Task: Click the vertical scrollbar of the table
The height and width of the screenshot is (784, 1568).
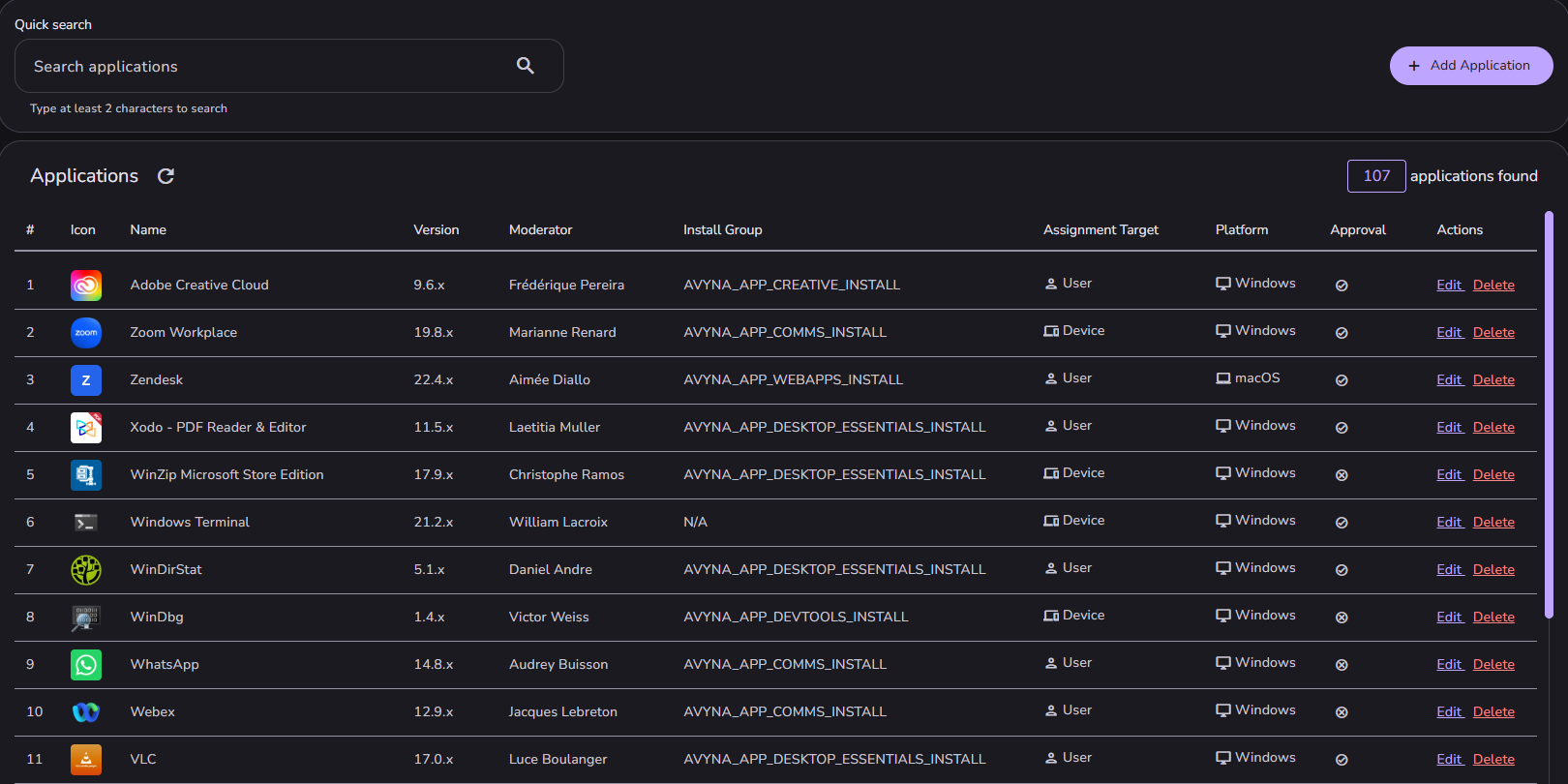Action: (1549, 414)
